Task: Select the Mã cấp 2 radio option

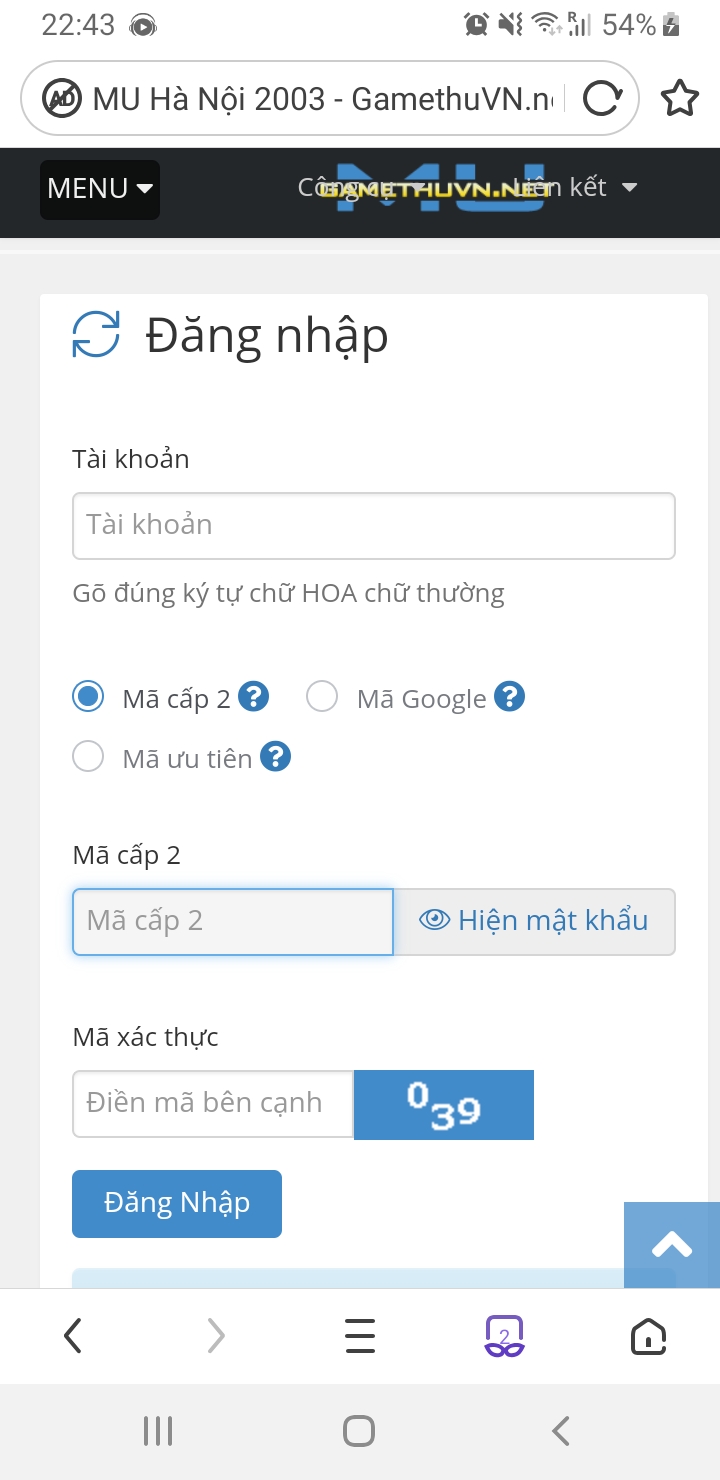Action: [x=88, y=696]
